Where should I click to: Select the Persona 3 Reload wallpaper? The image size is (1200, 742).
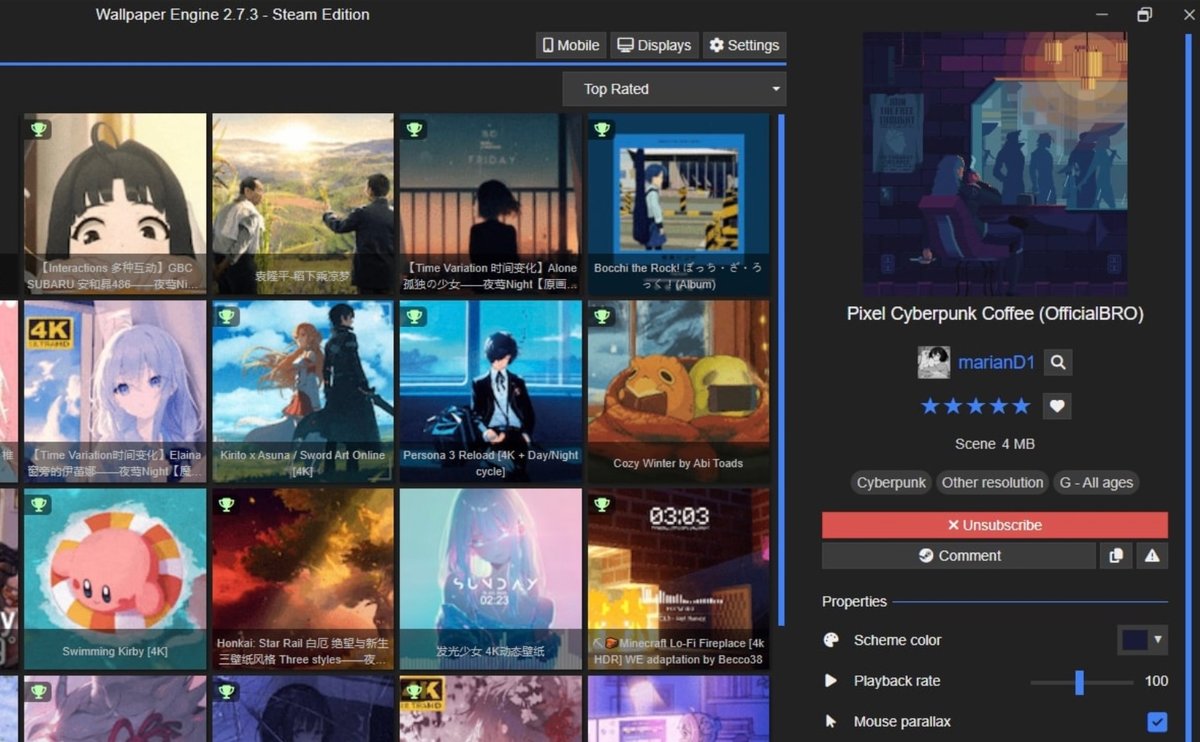(491, 392)
